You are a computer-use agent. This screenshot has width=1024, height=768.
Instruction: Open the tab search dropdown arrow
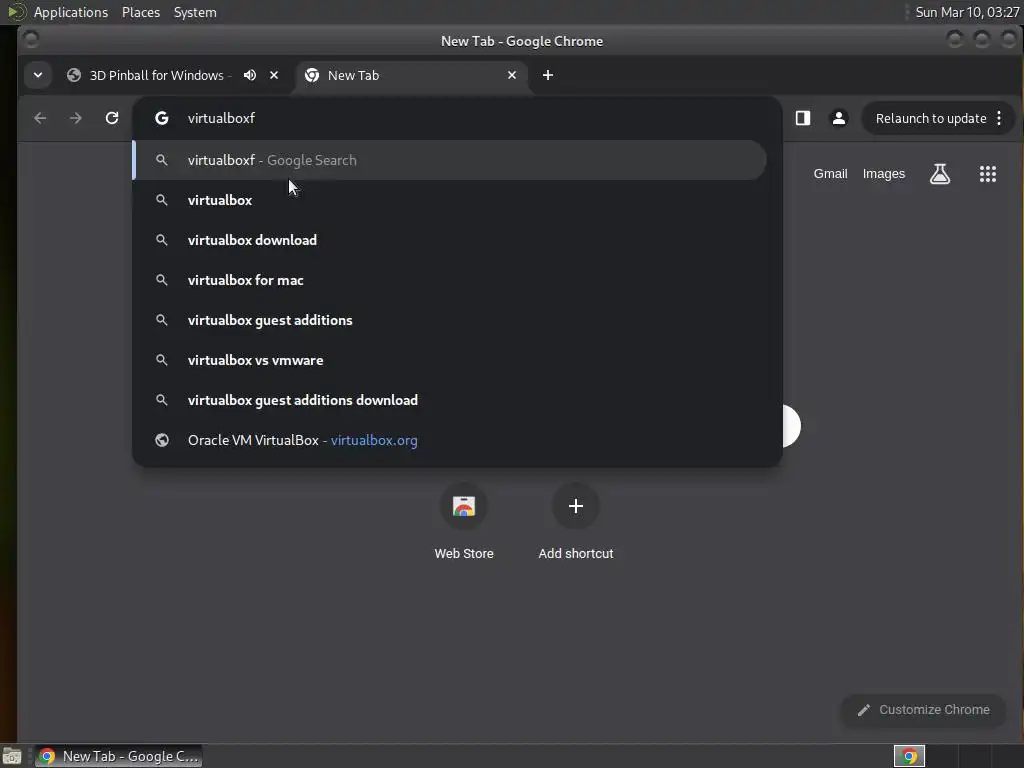pos(38,75)
